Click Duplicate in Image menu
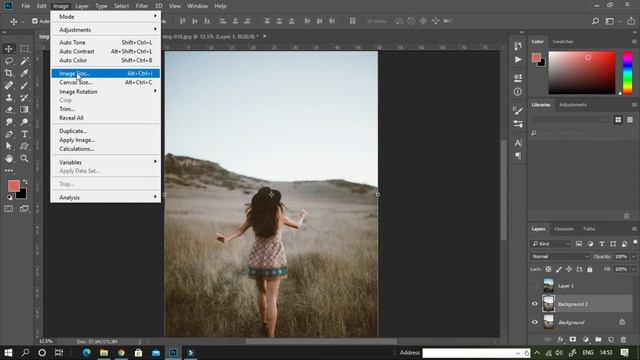640x360 pixels. [106, 131]
